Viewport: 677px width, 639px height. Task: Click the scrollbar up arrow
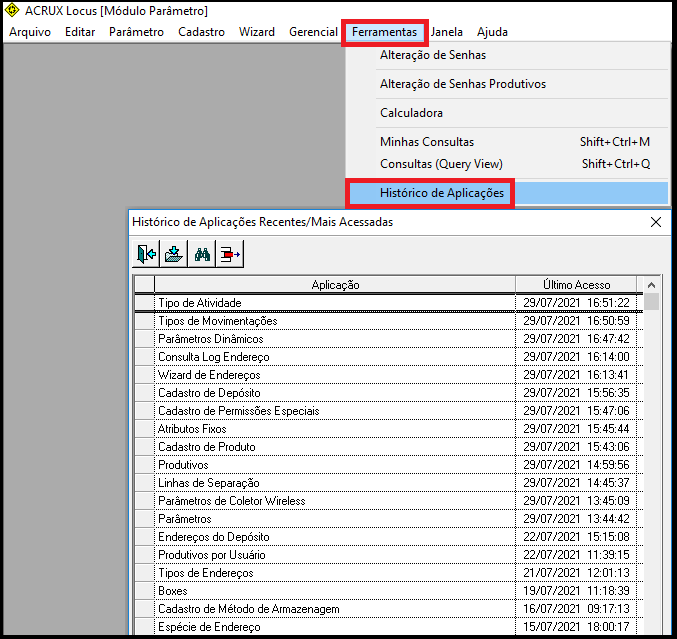[x=652, y=285]
